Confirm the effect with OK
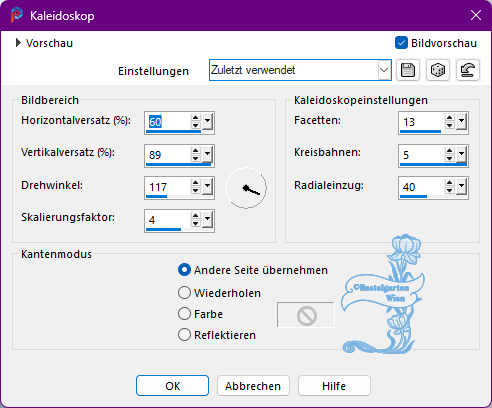Screen dimensions: 492x408 [x=172, y=386]
